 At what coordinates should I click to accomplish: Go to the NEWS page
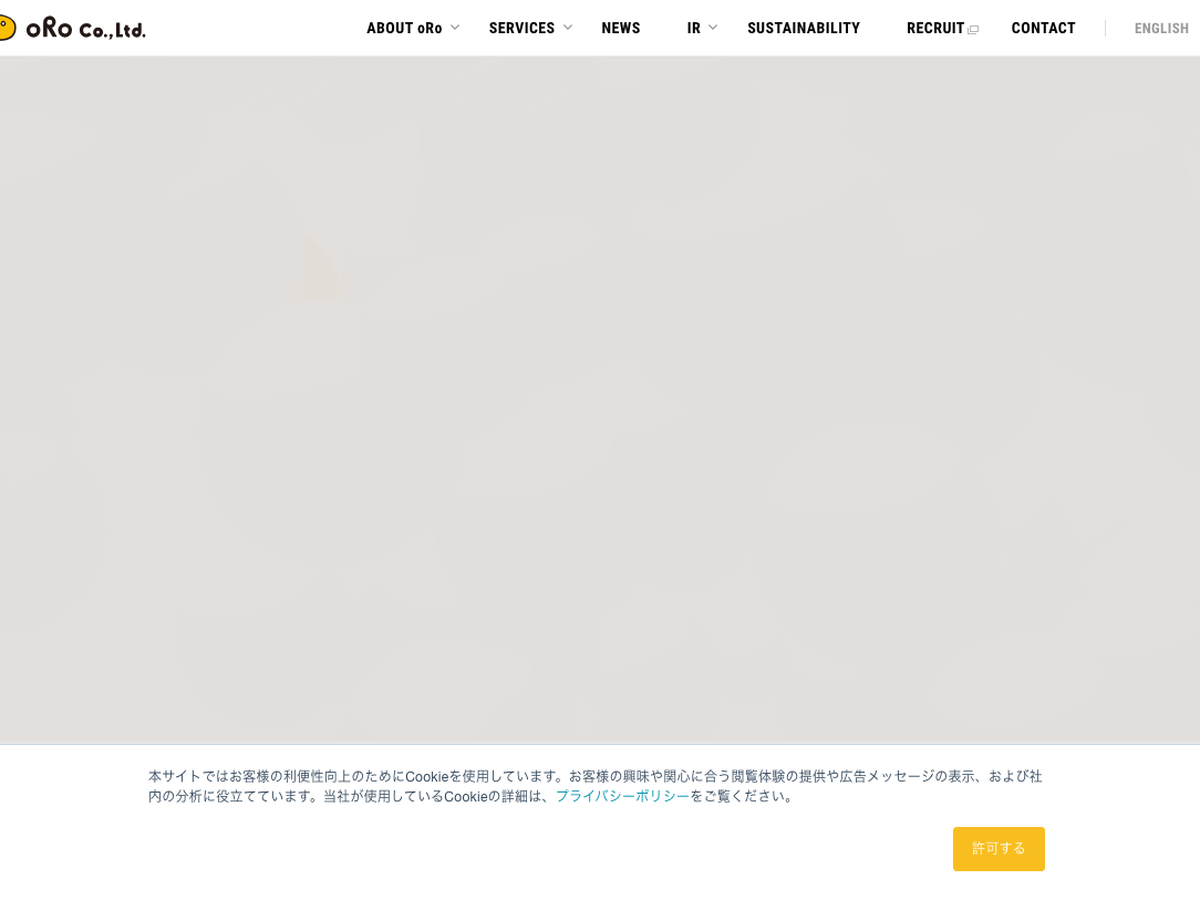[620, 28]
